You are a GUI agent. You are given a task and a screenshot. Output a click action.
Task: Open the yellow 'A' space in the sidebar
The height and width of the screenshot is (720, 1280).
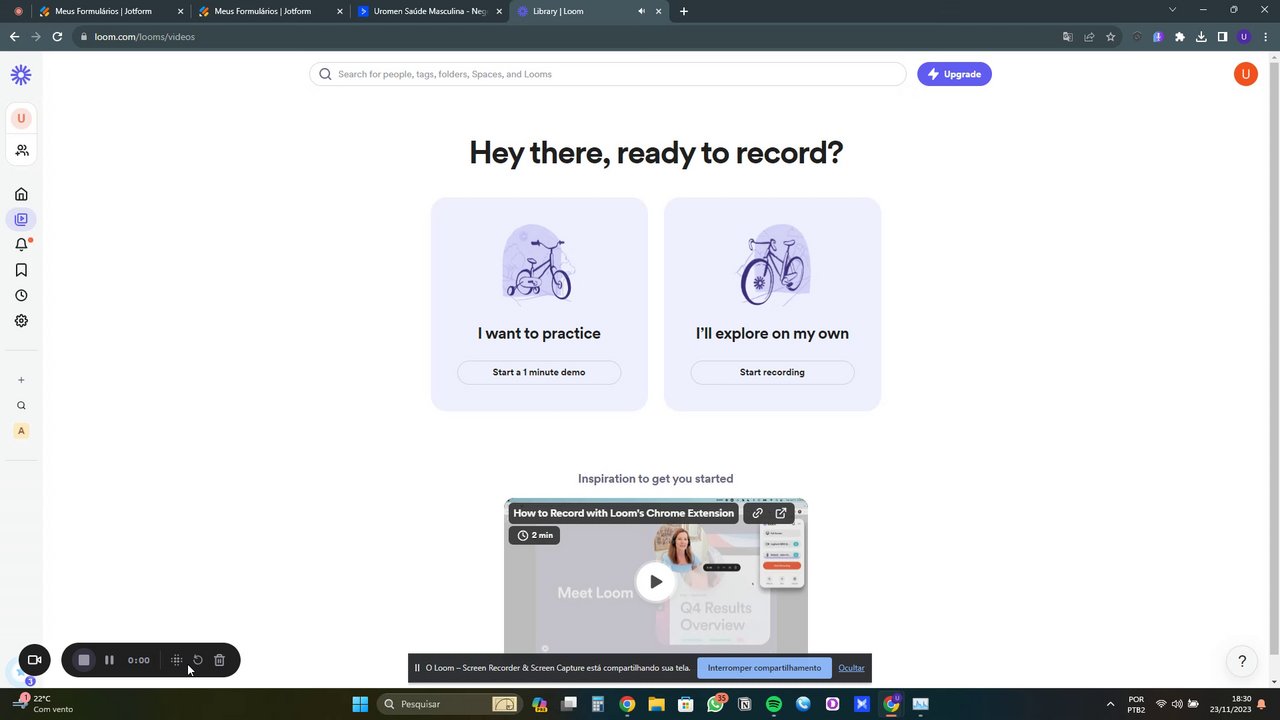pos(21,431)
